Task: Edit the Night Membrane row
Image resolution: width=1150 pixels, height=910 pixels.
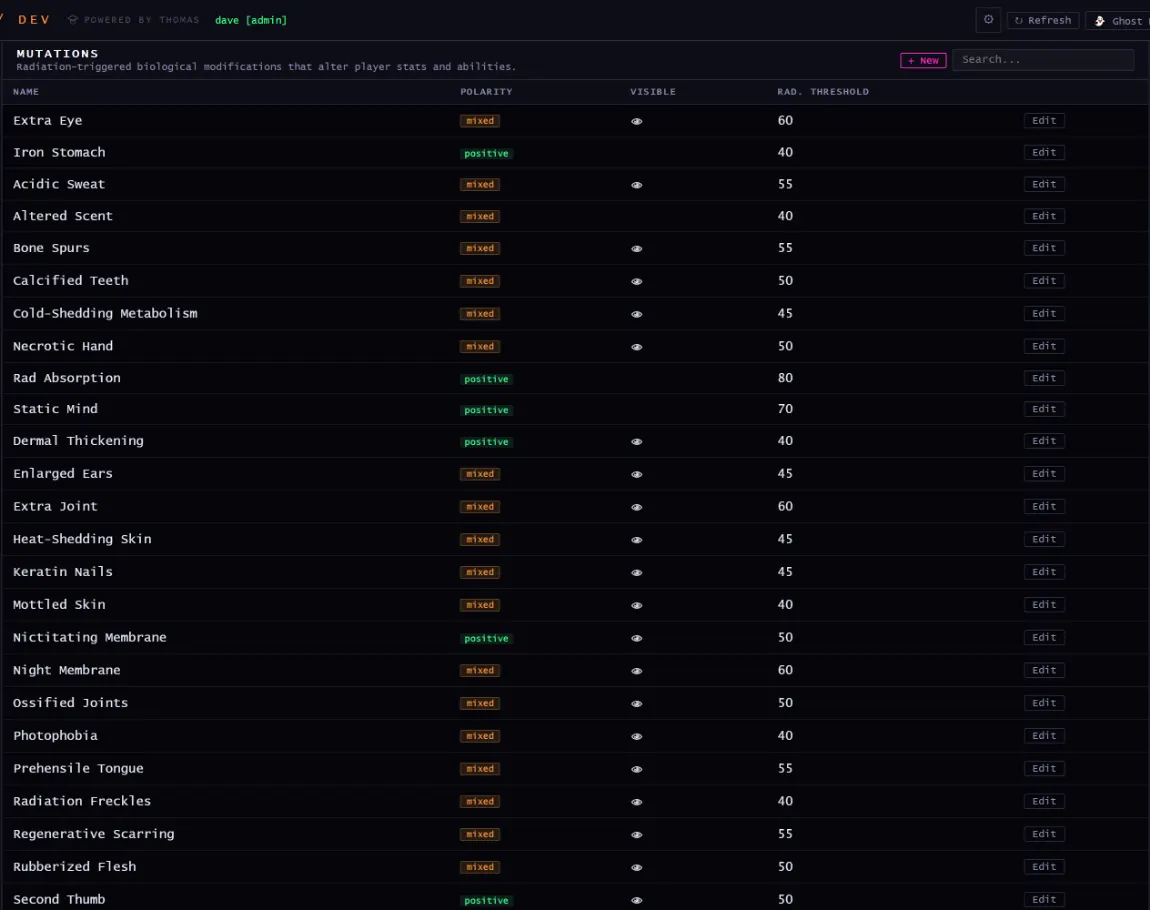Action: tap(1044, 669)
